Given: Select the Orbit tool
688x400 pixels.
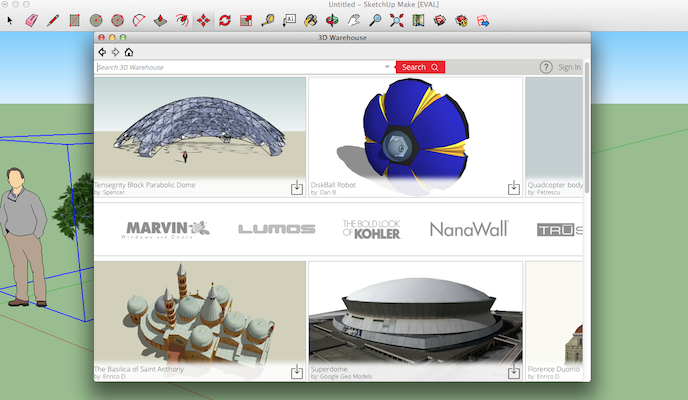Looking at the screenshot, I should (332, 20).
